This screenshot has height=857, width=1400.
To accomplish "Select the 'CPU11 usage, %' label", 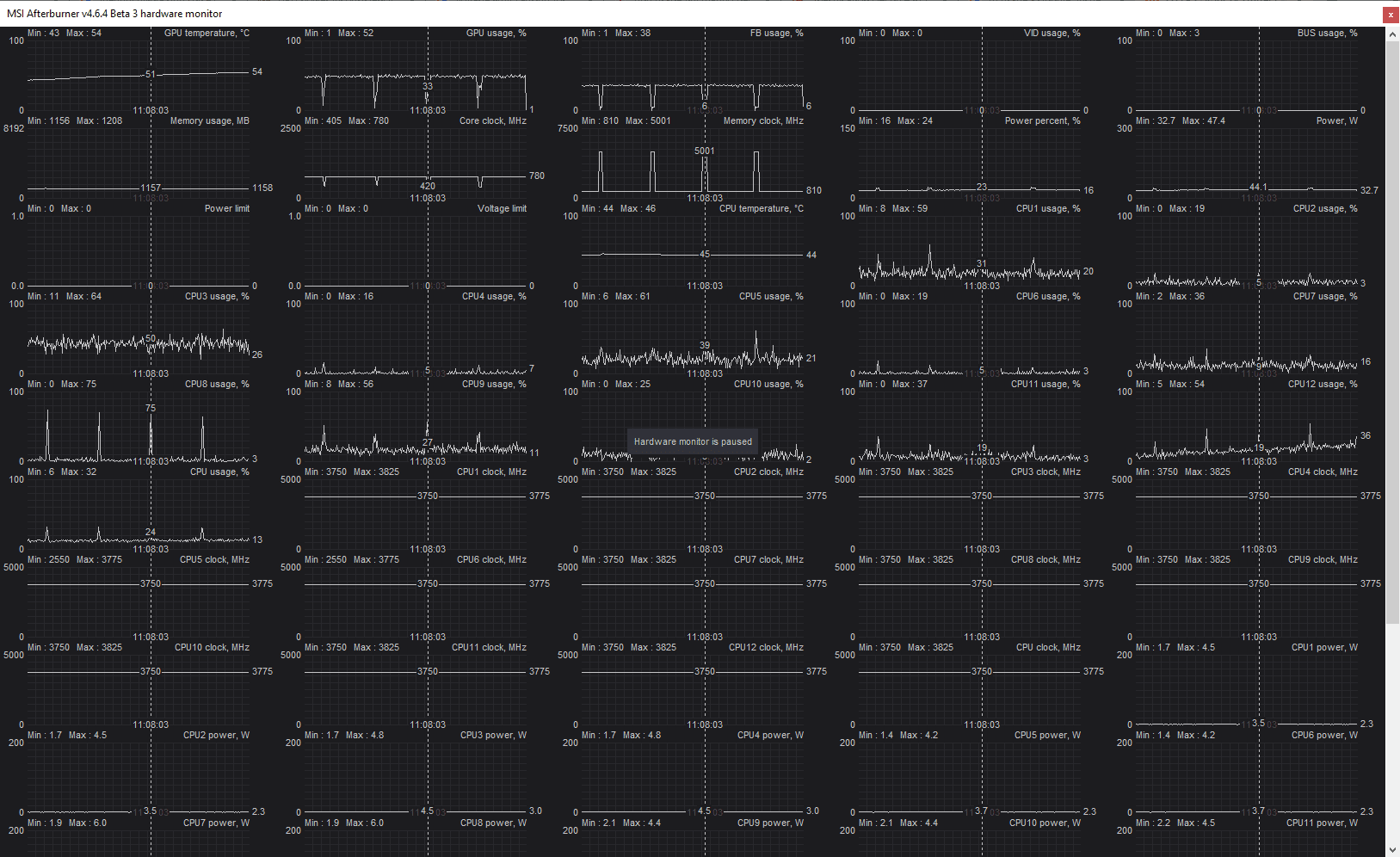I will click(x=1045, y=384).
